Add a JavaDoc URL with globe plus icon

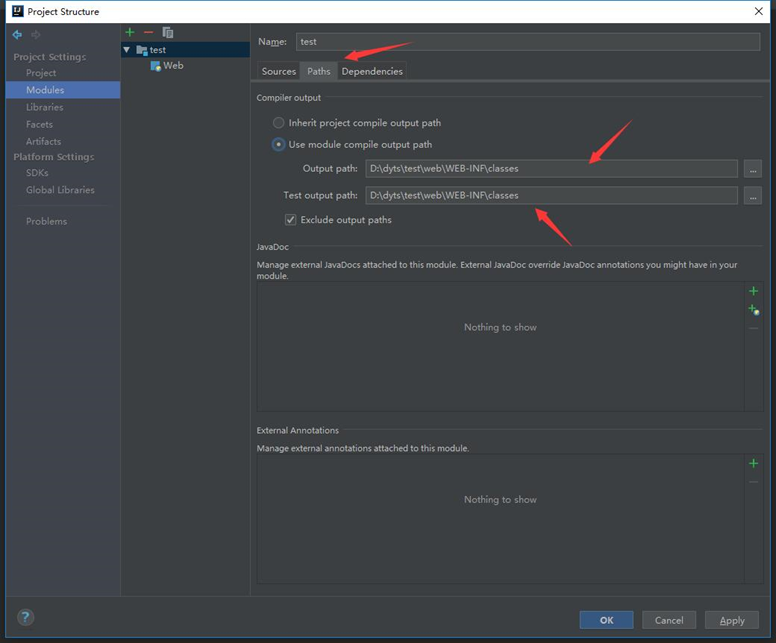754,310
